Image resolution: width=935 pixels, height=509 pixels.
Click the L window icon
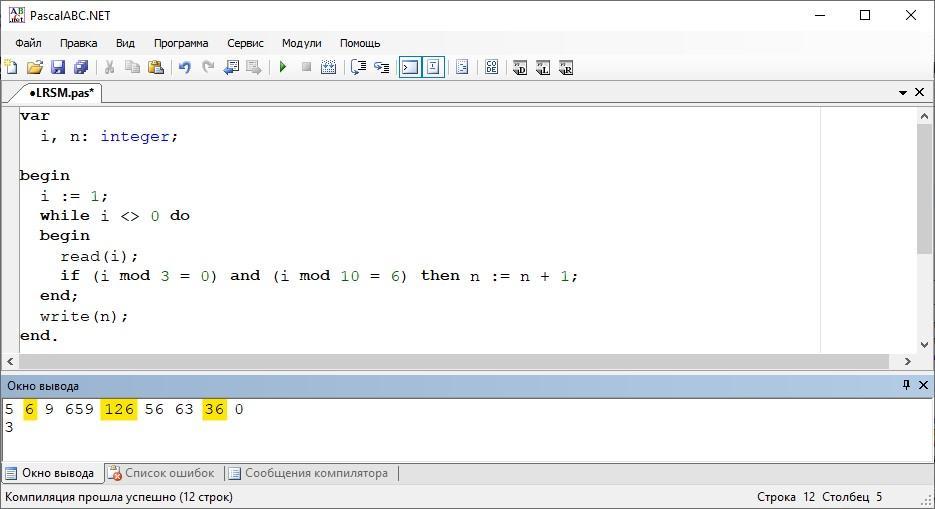543,67
